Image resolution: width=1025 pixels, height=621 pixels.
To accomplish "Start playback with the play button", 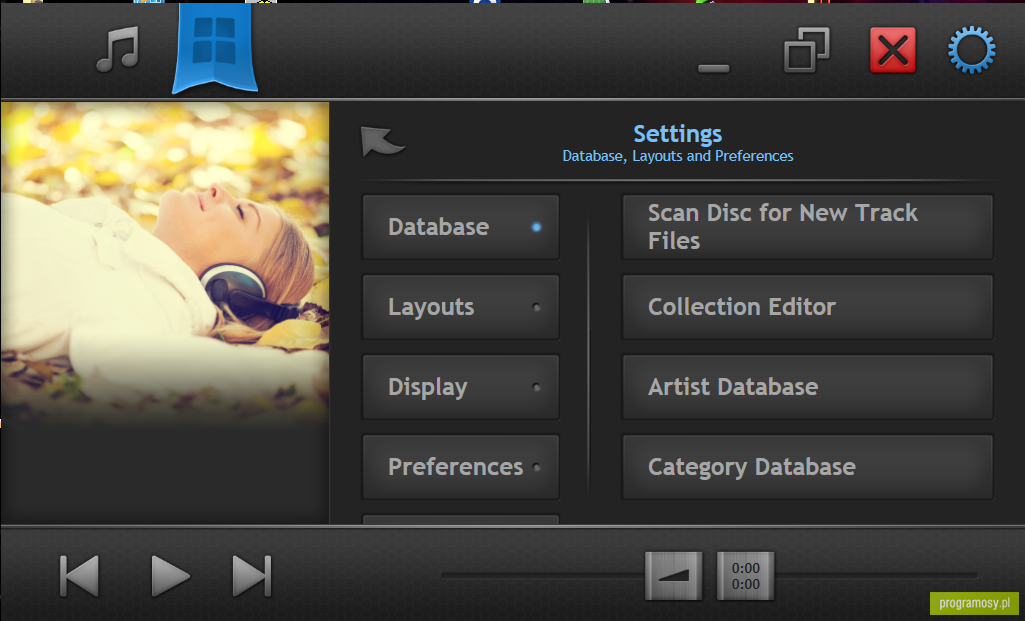I will tap(170, 576).
